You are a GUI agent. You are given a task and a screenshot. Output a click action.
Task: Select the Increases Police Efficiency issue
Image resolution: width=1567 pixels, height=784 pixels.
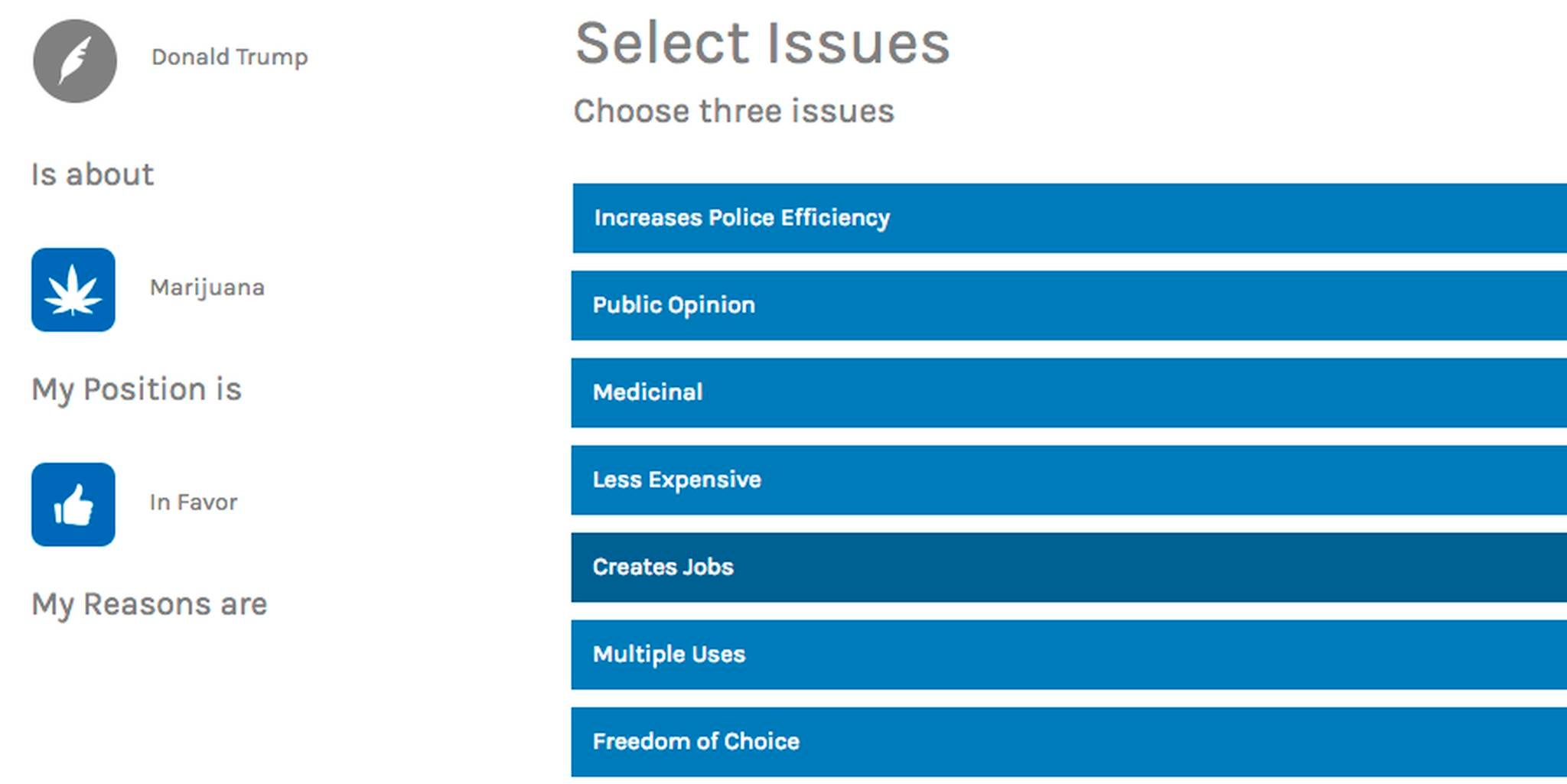tap(1068, 218)
